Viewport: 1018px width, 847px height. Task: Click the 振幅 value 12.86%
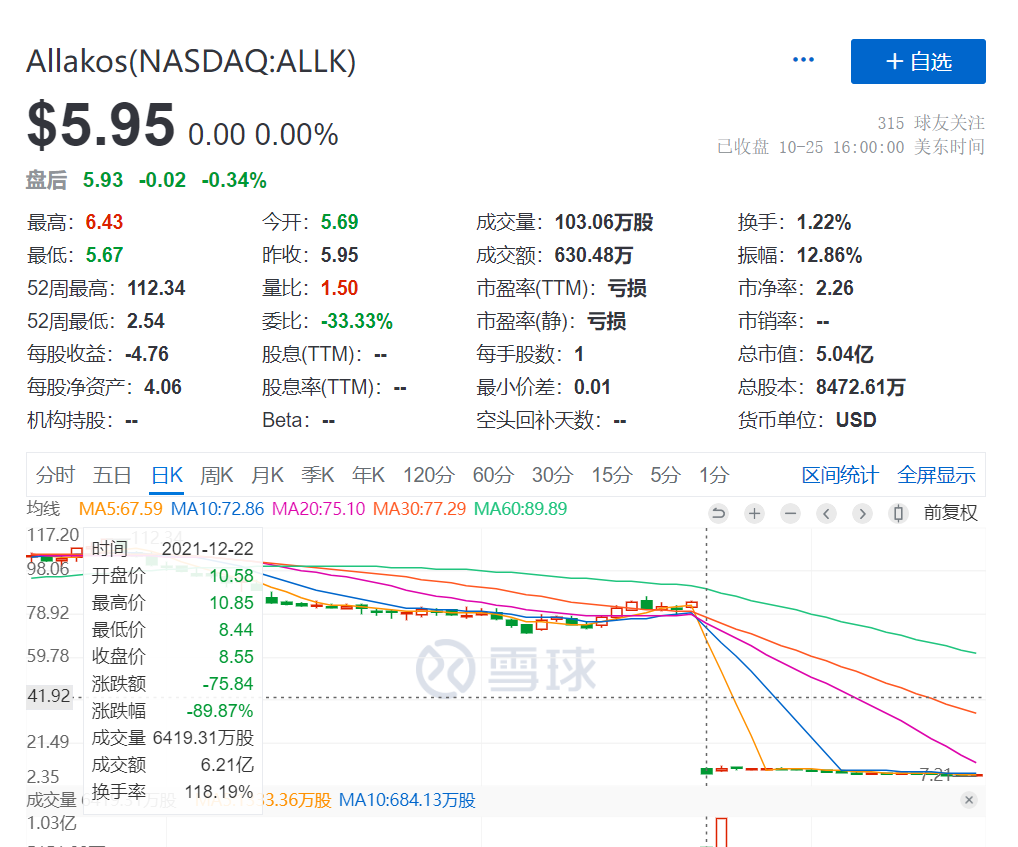[830, 255]
